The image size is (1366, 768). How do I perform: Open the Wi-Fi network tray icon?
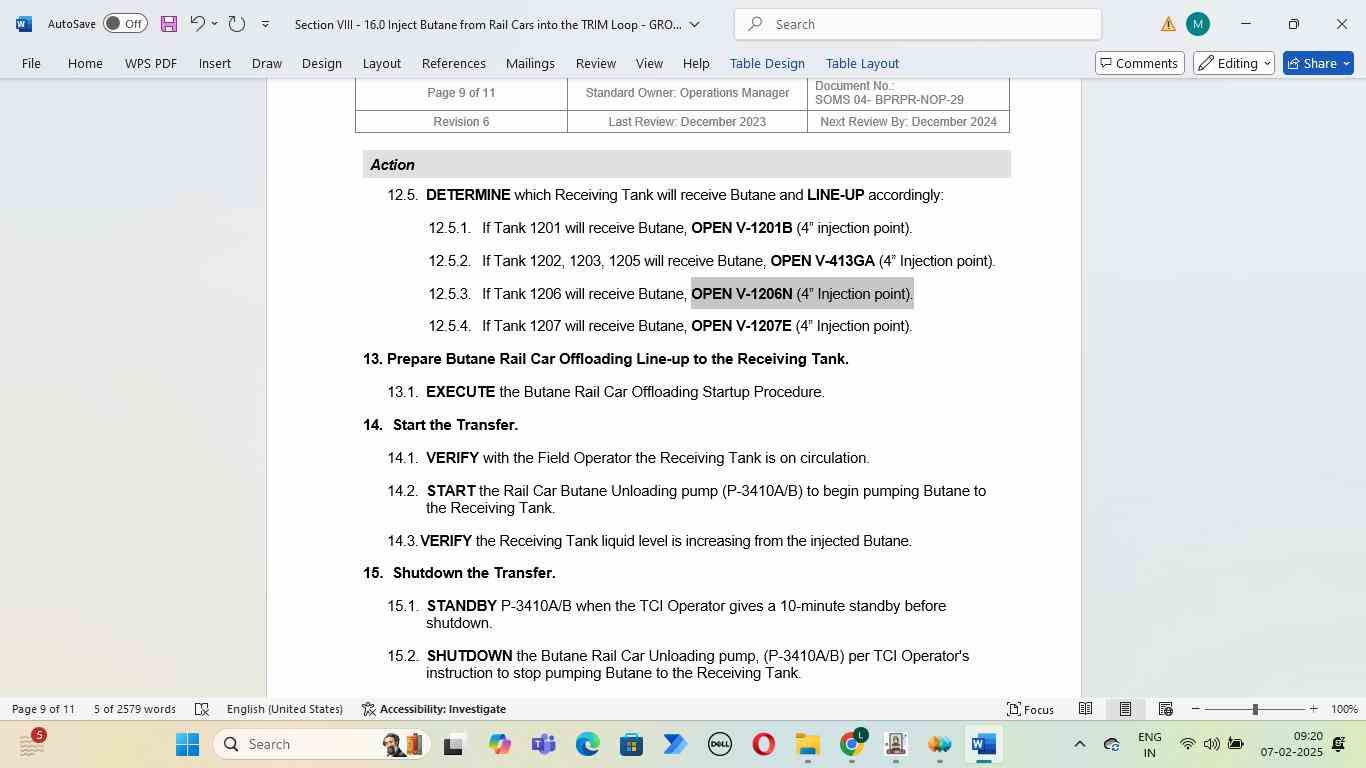(1187, 744)
